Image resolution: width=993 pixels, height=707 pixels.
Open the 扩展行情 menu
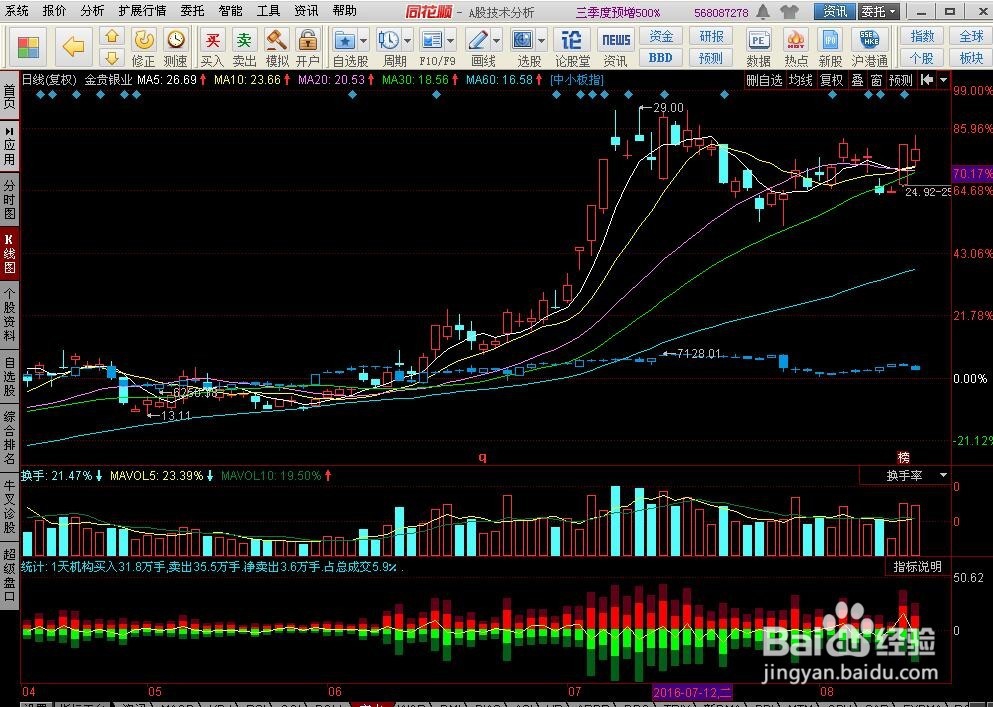(142, 11)
